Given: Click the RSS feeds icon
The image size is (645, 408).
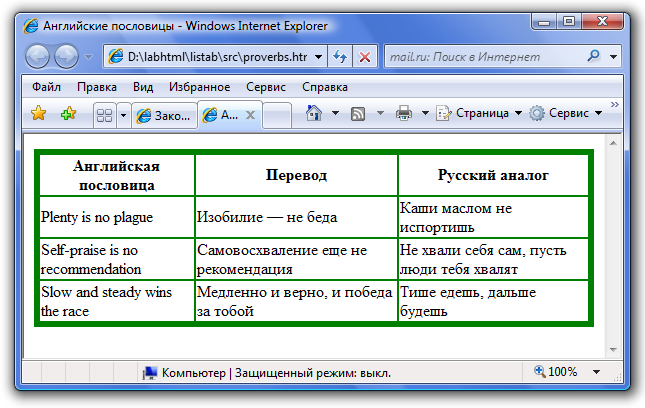Looking at the screenshot, I should [357, 114].
